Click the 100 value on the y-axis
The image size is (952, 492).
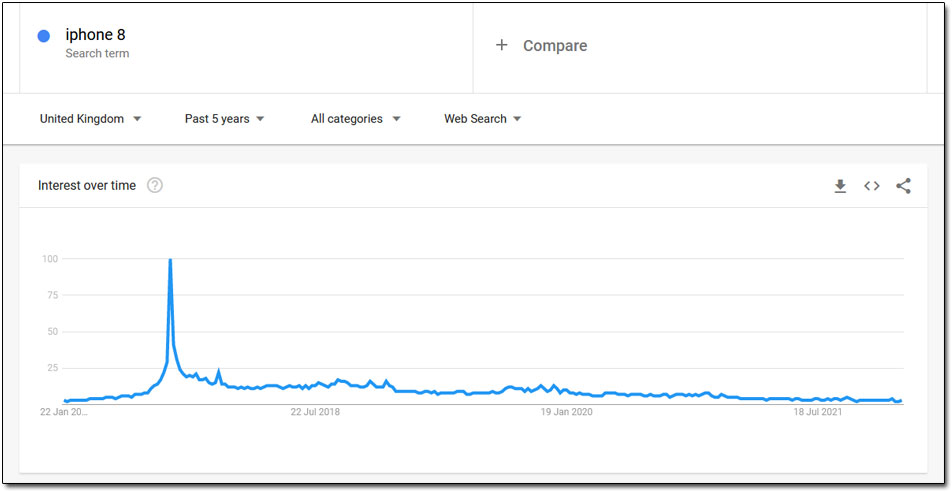pyautogui.click(x=49, y=259)
